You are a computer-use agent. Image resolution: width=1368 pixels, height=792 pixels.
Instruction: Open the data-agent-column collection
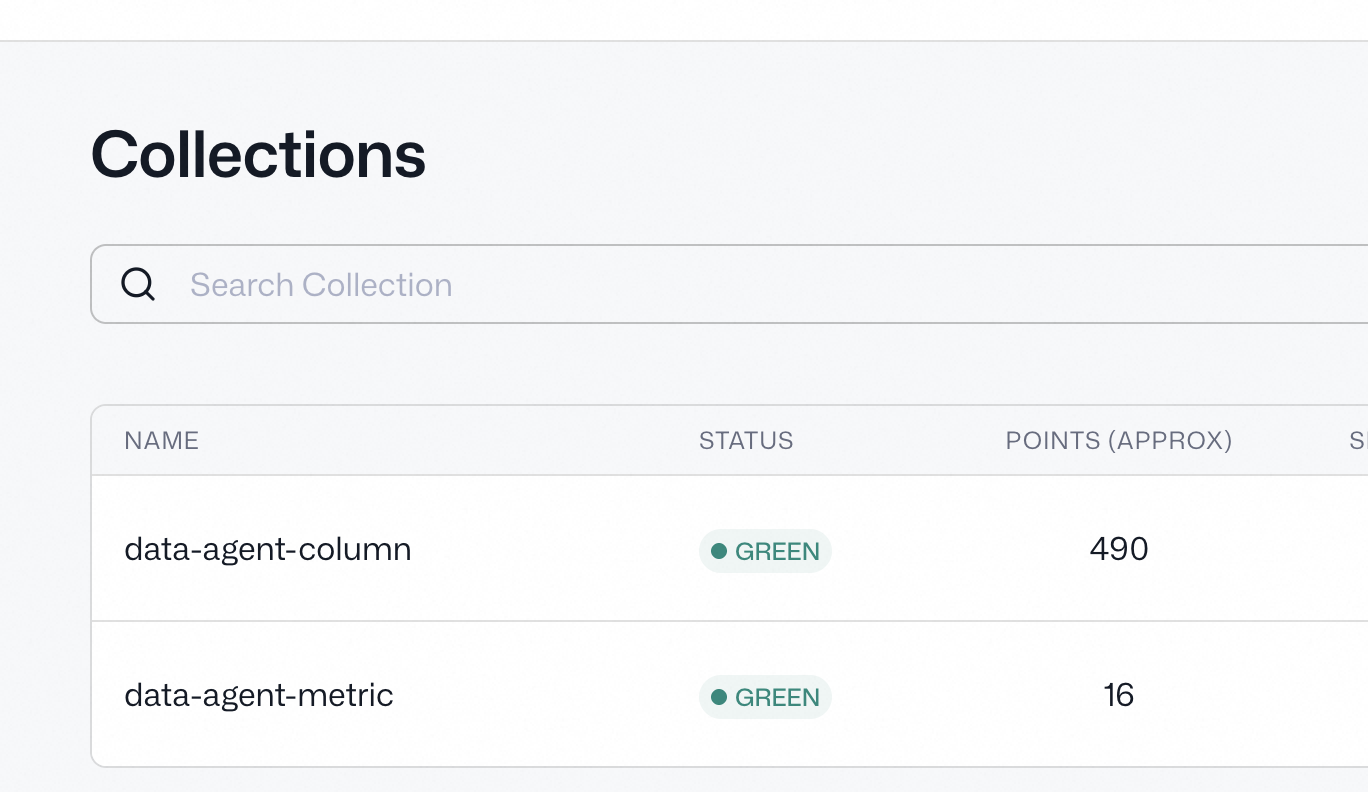268,549
